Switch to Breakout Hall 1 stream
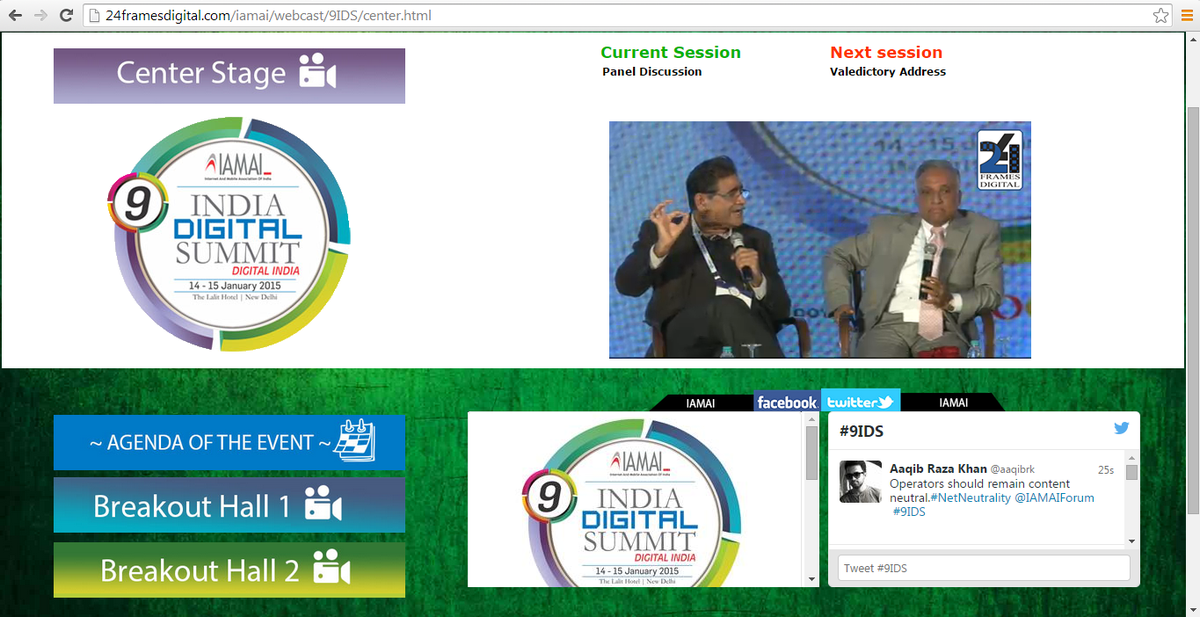 229,505
